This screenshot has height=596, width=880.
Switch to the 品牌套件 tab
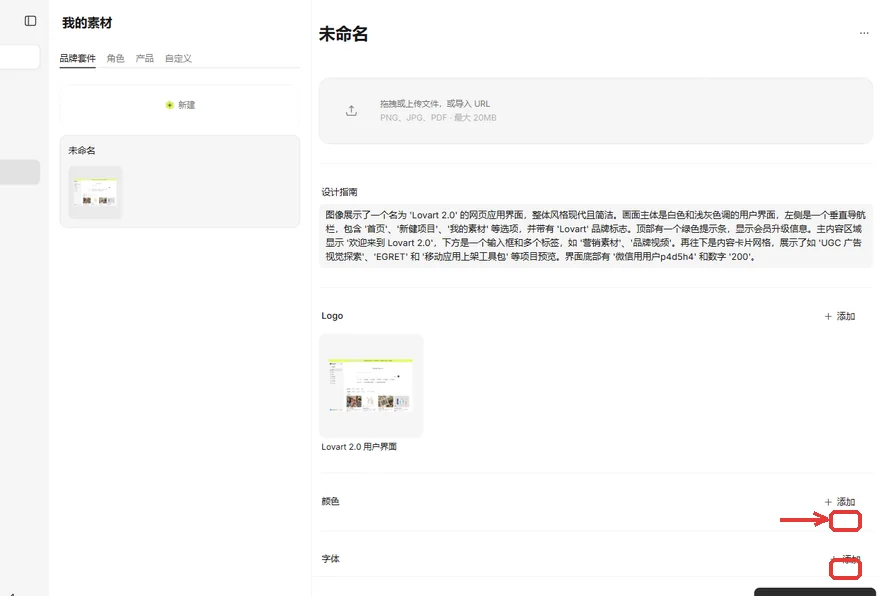[x=77, y=58]
